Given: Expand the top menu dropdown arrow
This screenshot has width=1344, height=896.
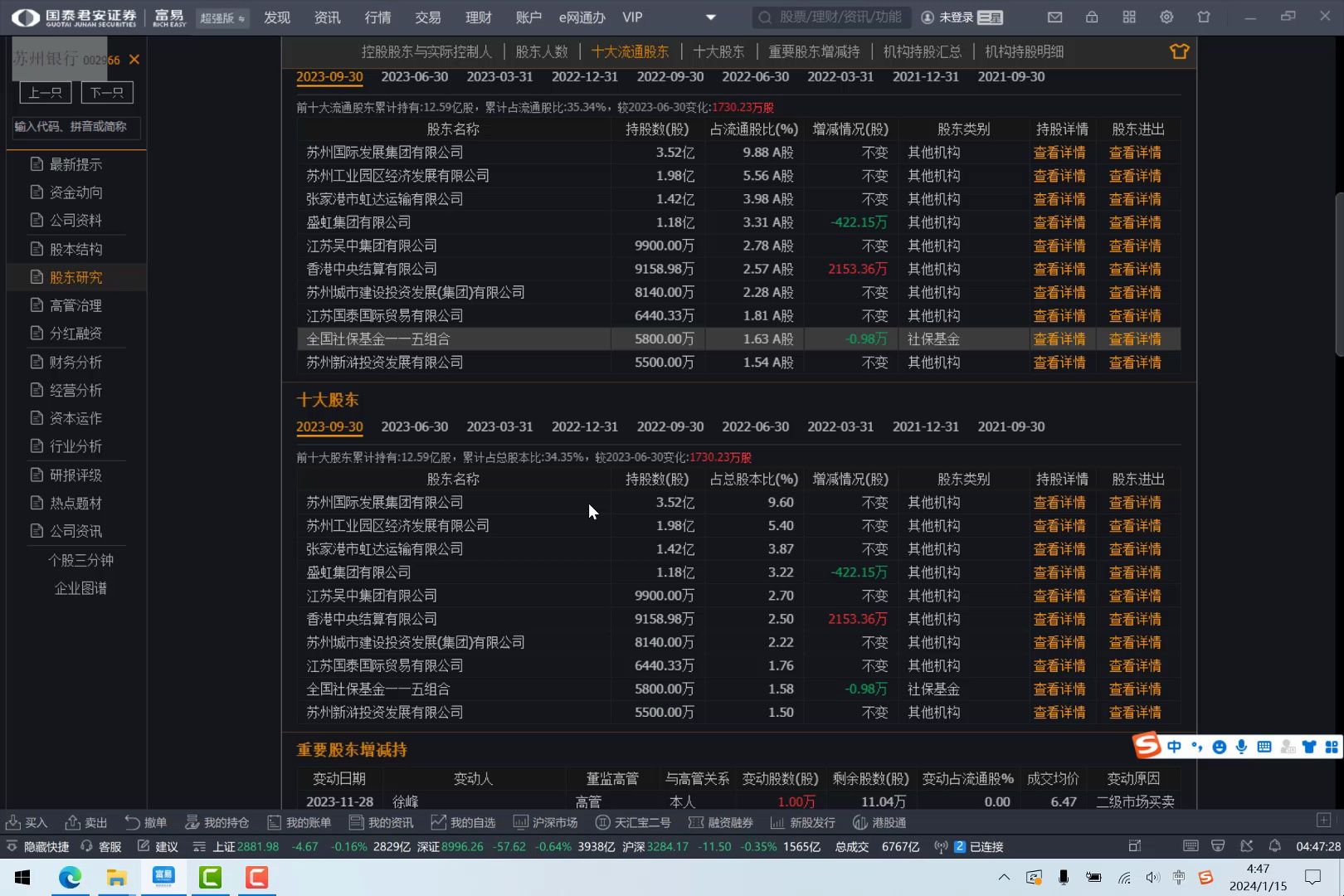Looking at the screenshot, I should pyautogui.click(x=710, y=17).
